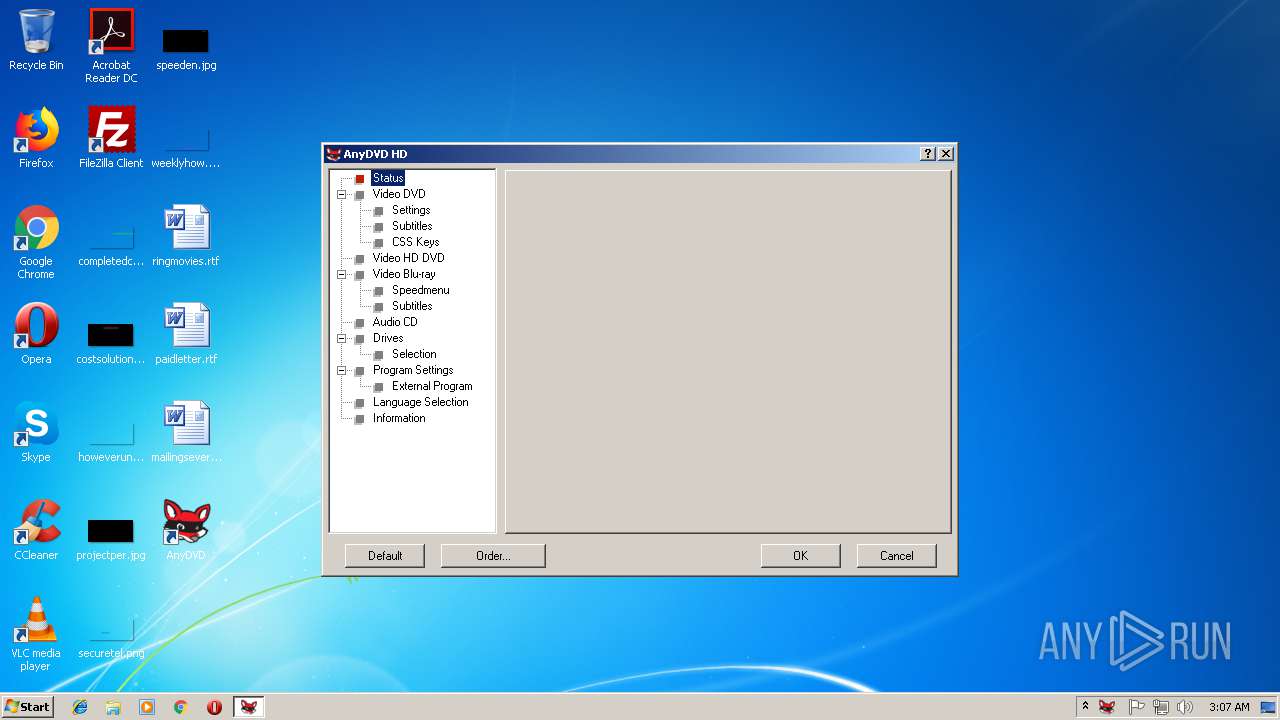Collapse the Program Settings tree node
The height and width of the screenshot is (720, 1280).
coord(342,370)
